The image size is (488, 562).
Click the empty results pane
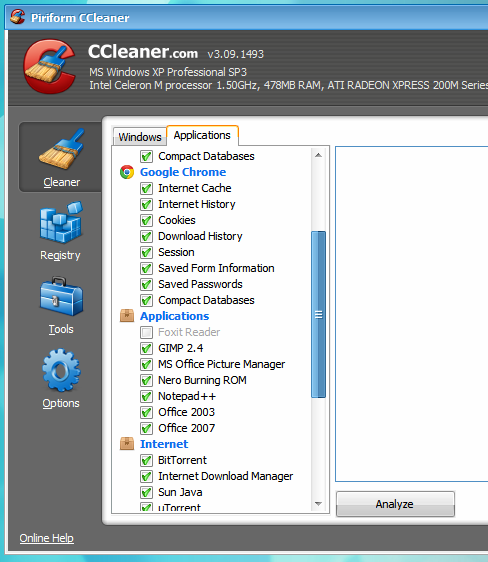tap(412, 314)
